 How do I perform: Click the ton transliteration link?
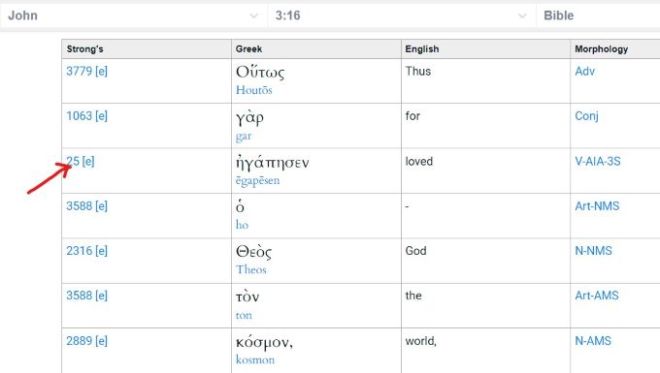click(244, 315)
